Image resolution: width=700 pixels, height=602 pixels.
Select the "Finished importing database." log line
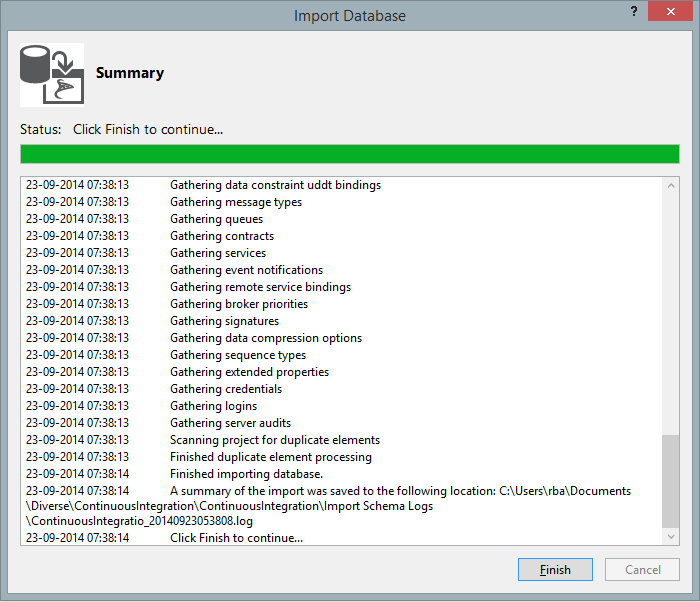coord(246,474)
